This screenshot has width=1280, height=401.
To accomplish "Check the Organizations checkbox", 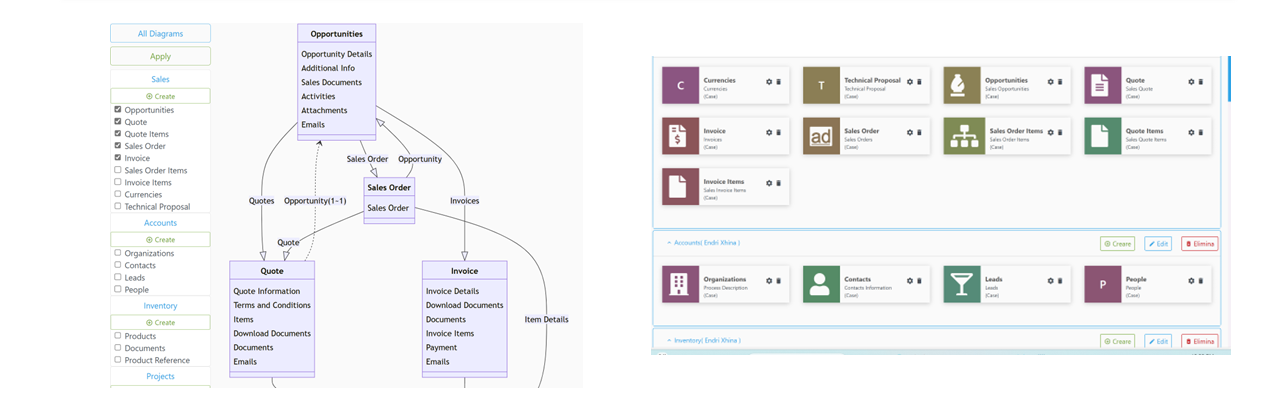I will click(x=118, y=253).
